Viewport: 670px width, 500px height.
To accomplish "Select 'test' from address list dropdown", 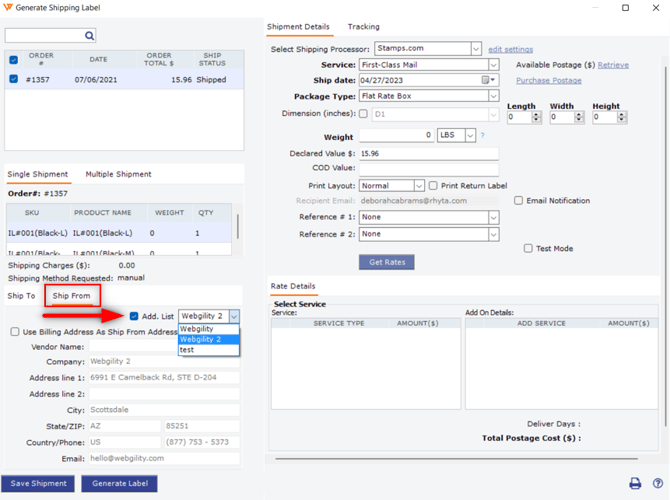I will pyautogui.click(x=187, y=350).
